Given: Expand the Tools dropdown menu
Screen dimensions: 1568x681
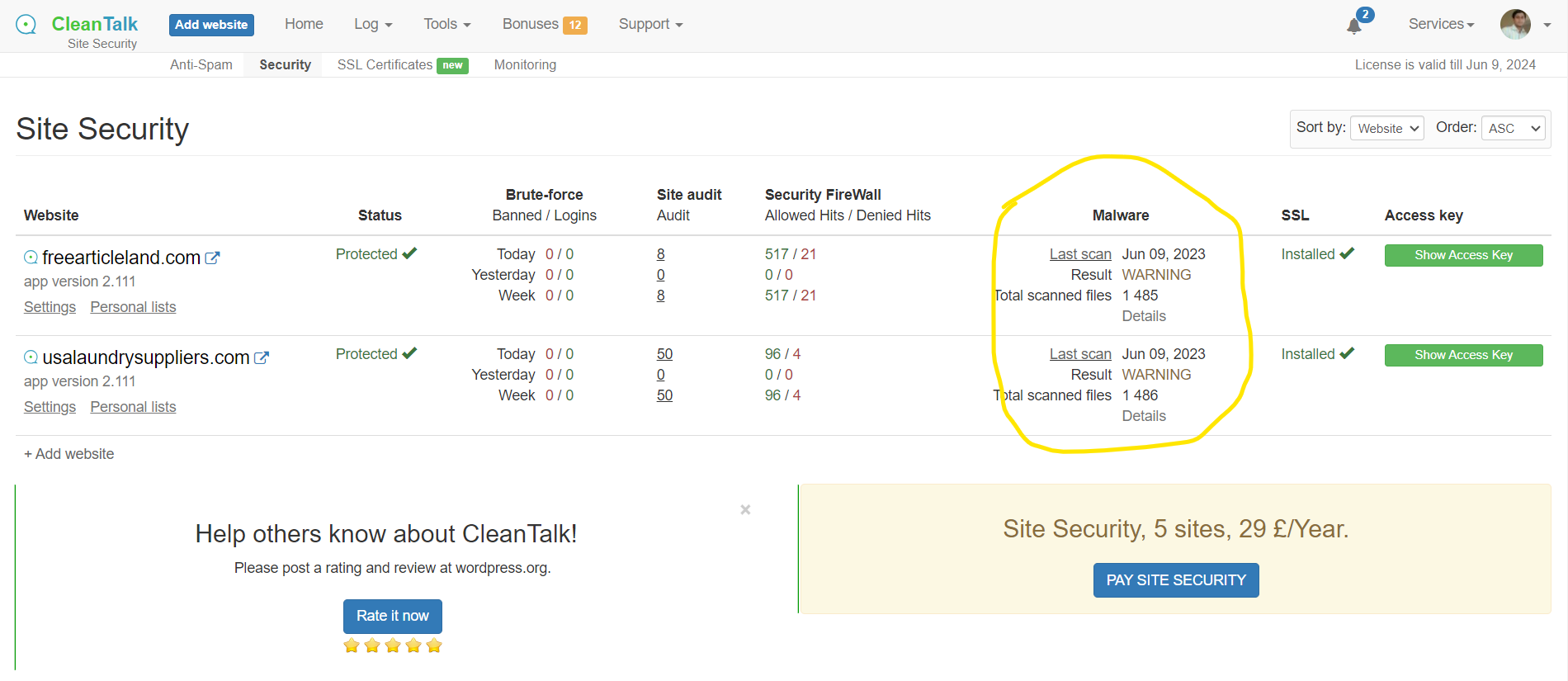Looking at the screenshot, I should 447,24.
